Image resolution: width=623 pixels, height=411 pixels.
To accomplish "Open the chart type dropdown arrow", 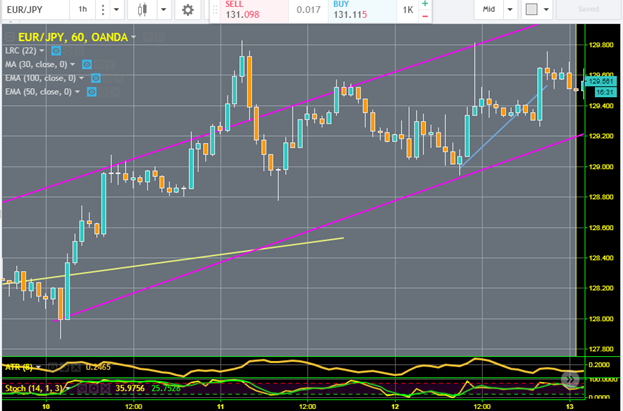I will (x=161, y=11).
